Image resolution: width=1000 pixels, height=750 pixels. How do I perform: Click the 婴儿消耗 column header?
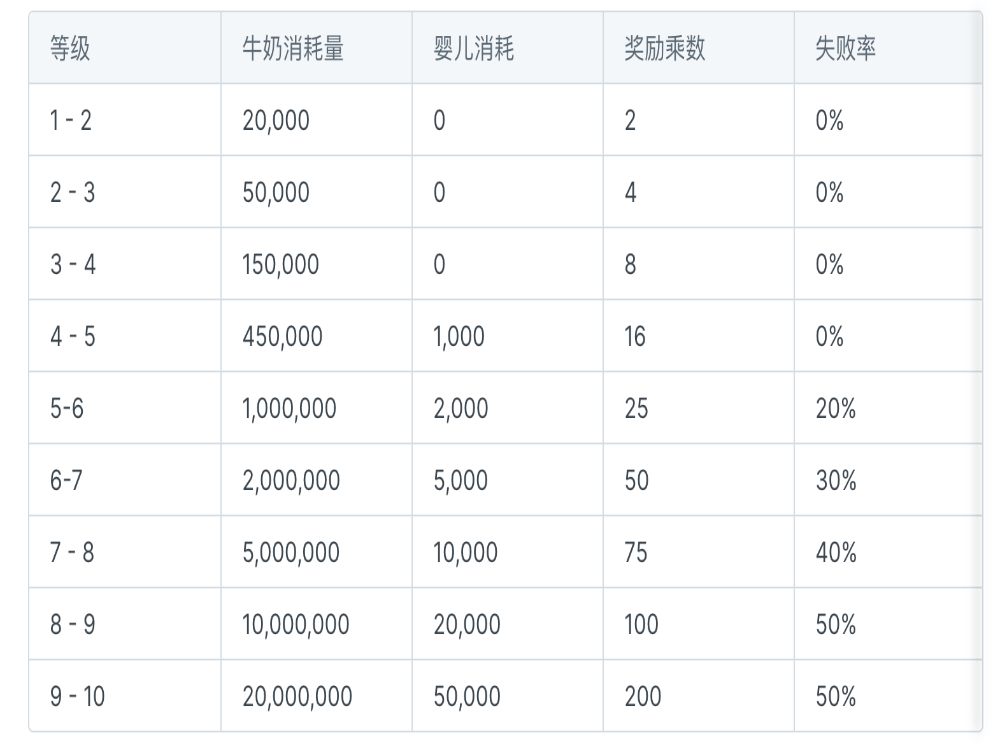508,48
